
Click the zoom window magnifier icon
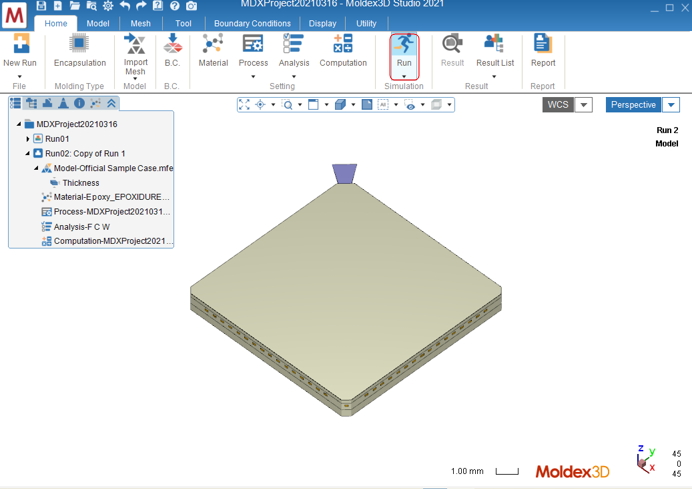(x=287, y=105)
